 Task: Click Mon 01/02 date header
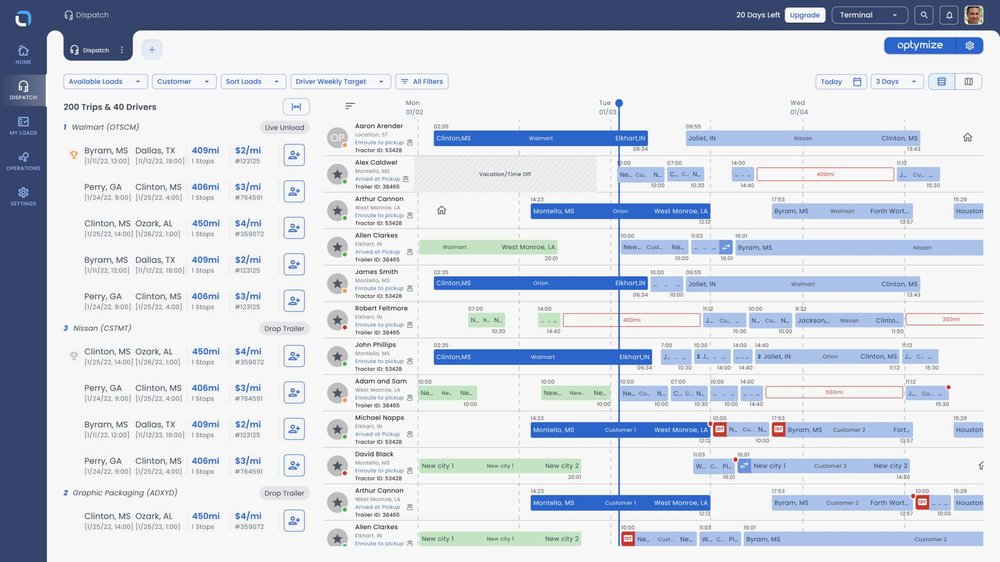pyautogui.click(x=414, y=107)
